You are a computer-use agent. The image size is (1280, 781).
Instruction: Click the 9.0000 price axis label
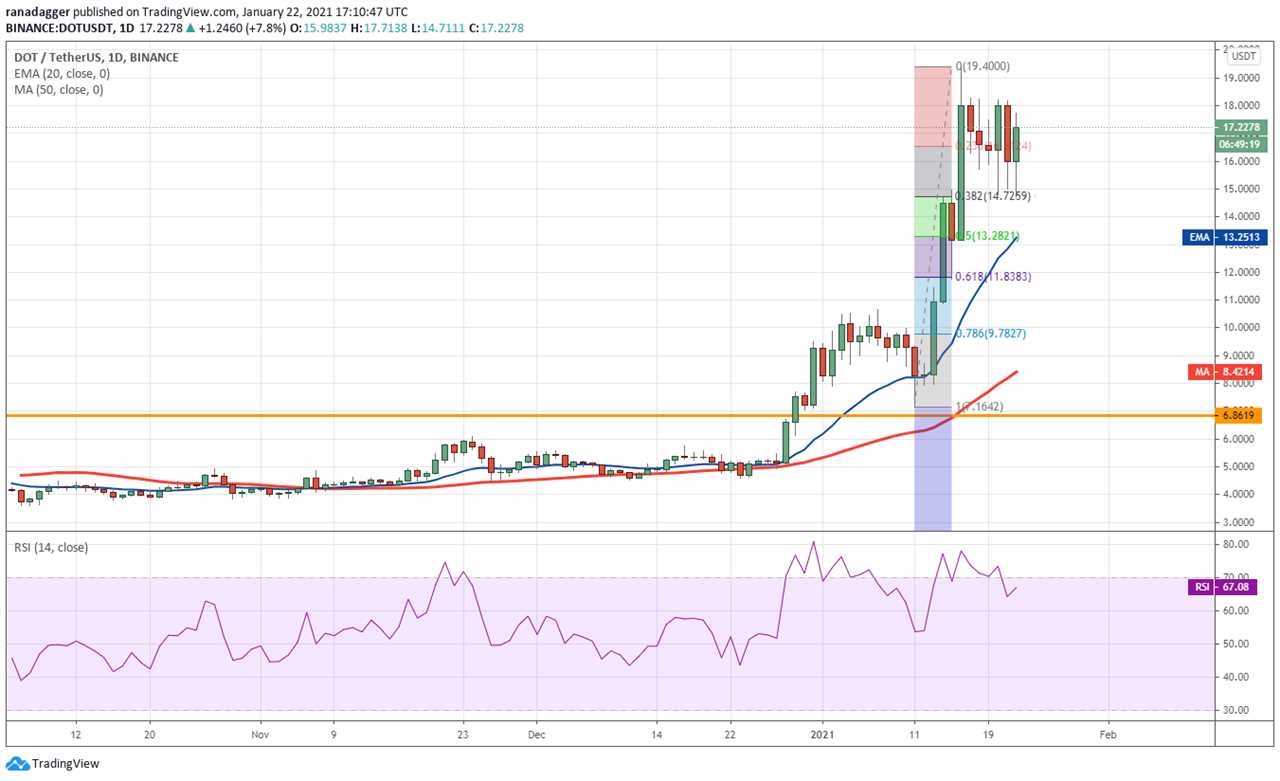[1238, 356]
